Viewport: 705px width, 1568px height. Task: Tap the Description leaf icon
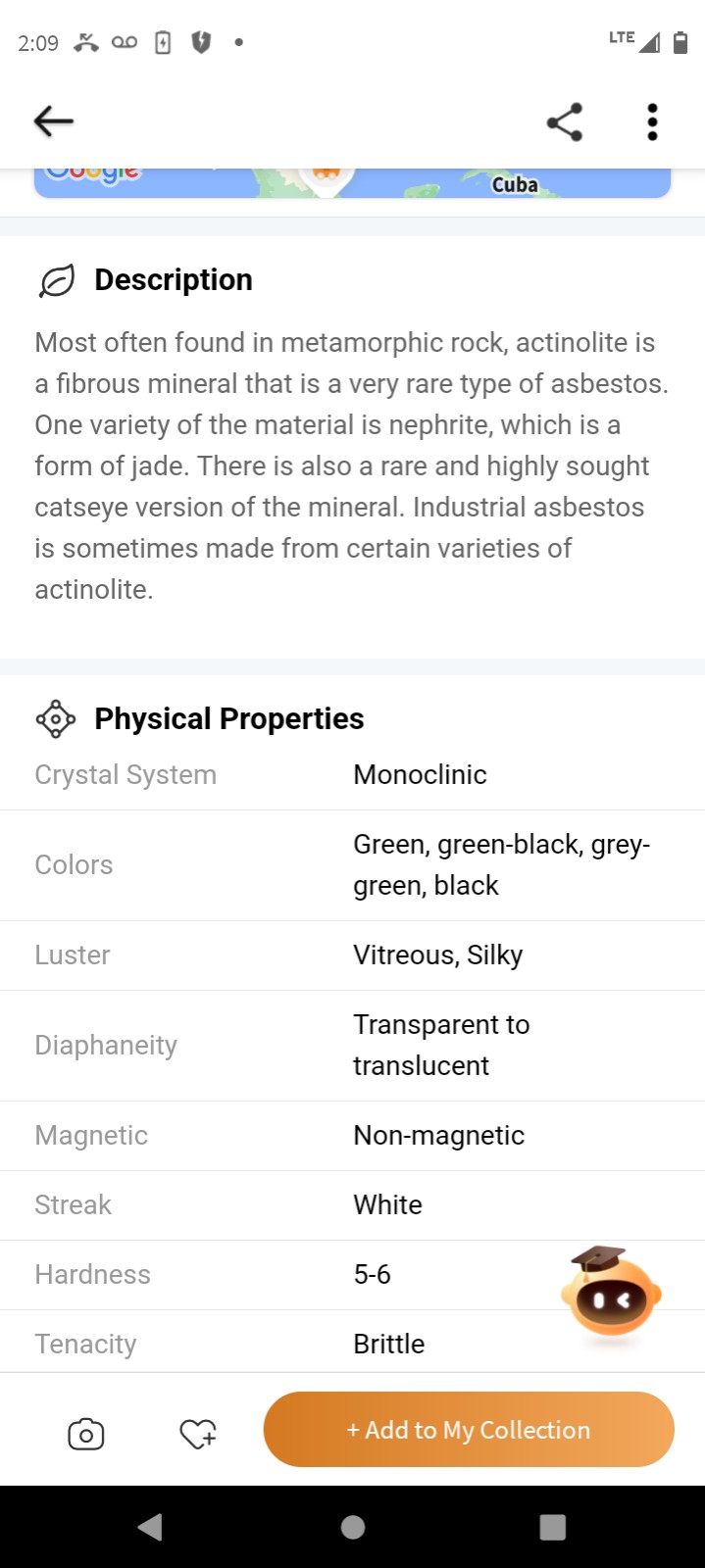click(x=57, y=280)
